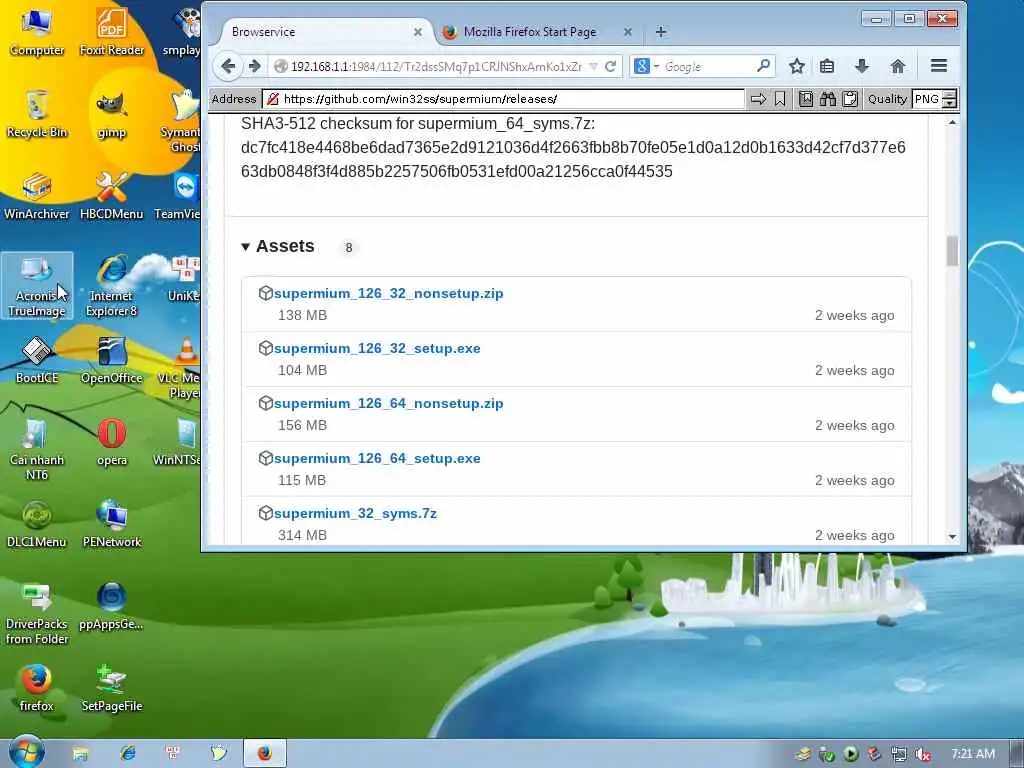Click the muted volume tray icon

pos(922,754)
